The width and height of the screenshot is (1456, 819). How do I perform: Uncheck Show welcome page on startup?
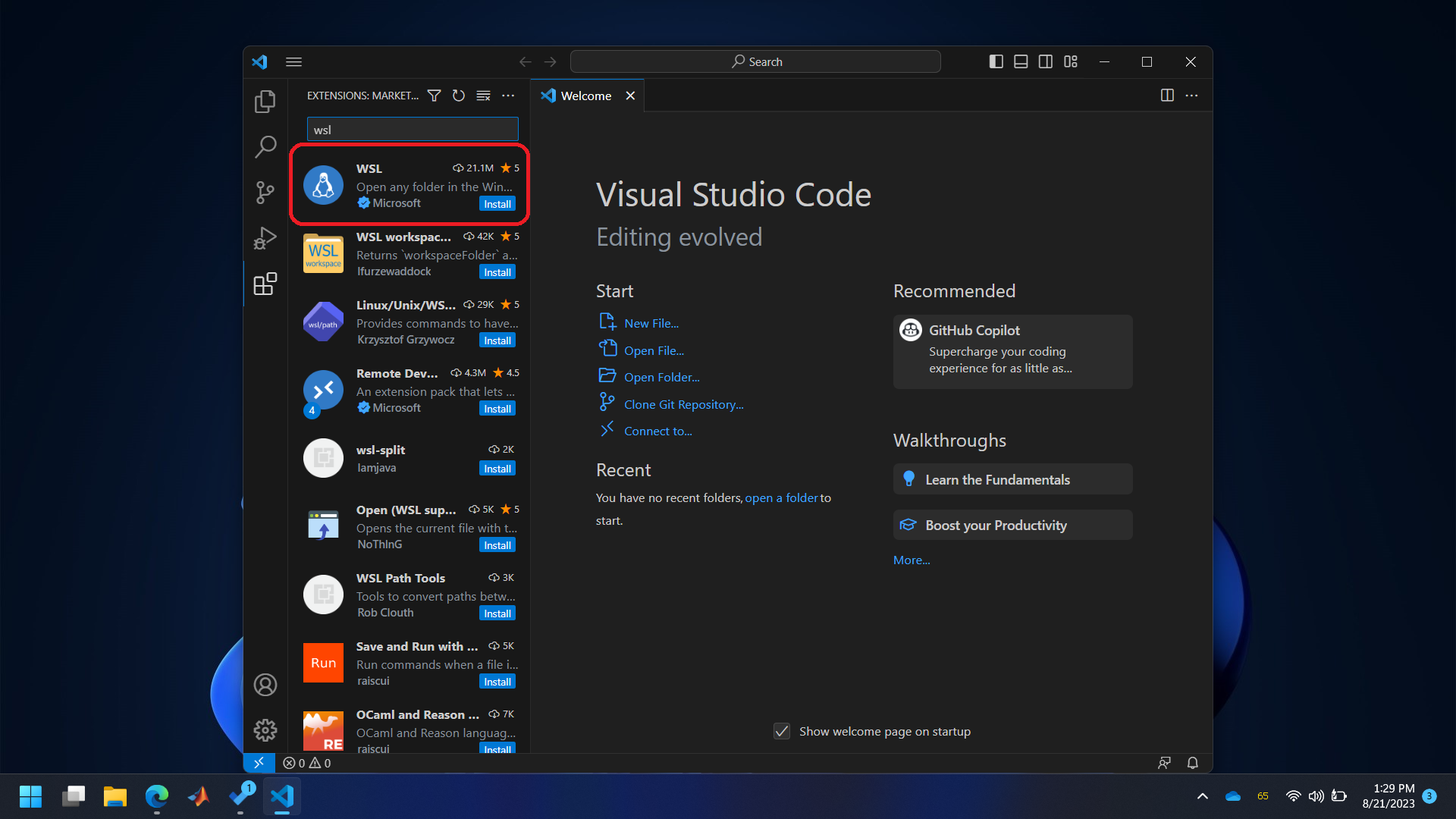click(x=782, y=731)
